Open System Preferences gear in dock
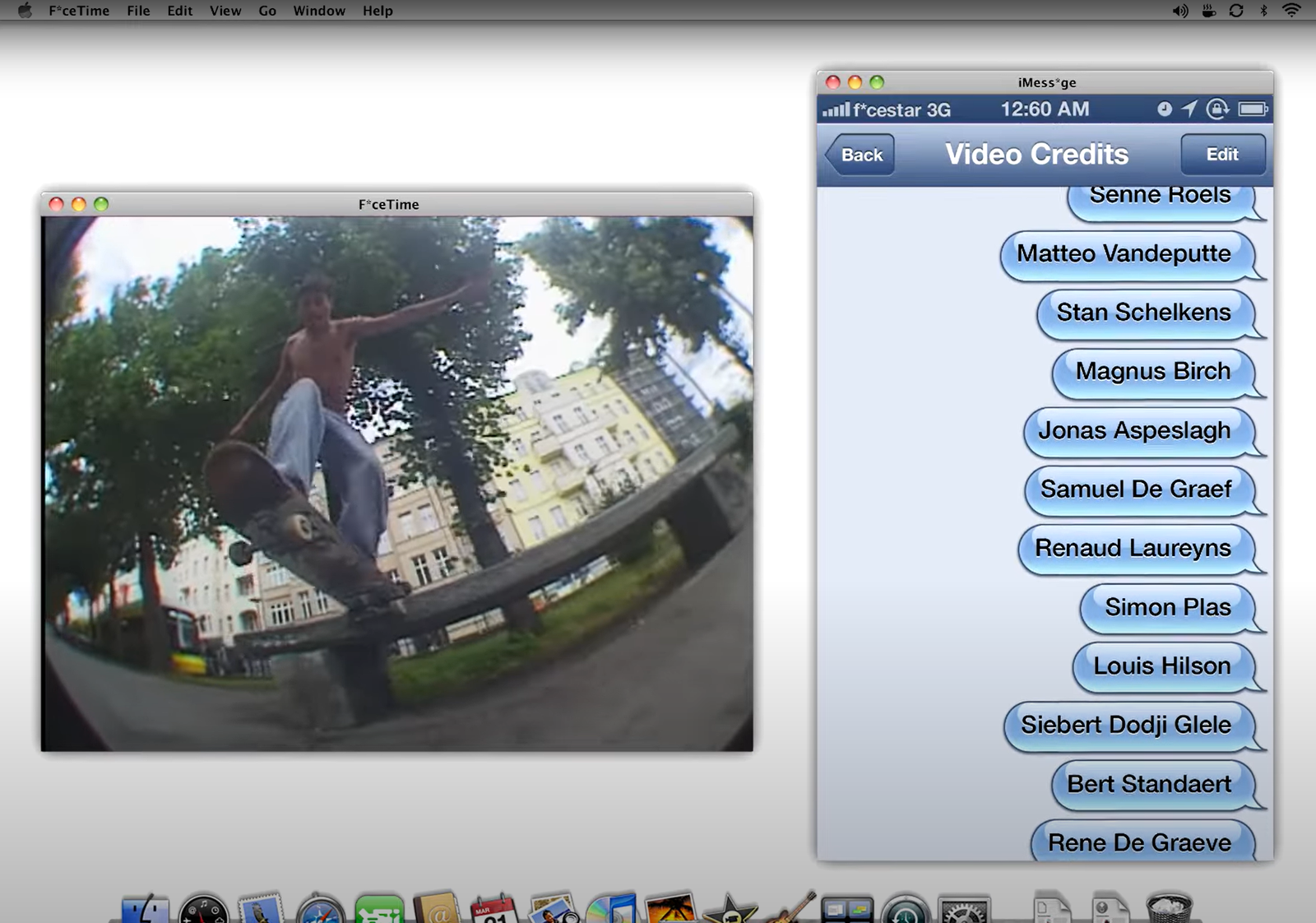1316x923 pixels. coord(964,908)
